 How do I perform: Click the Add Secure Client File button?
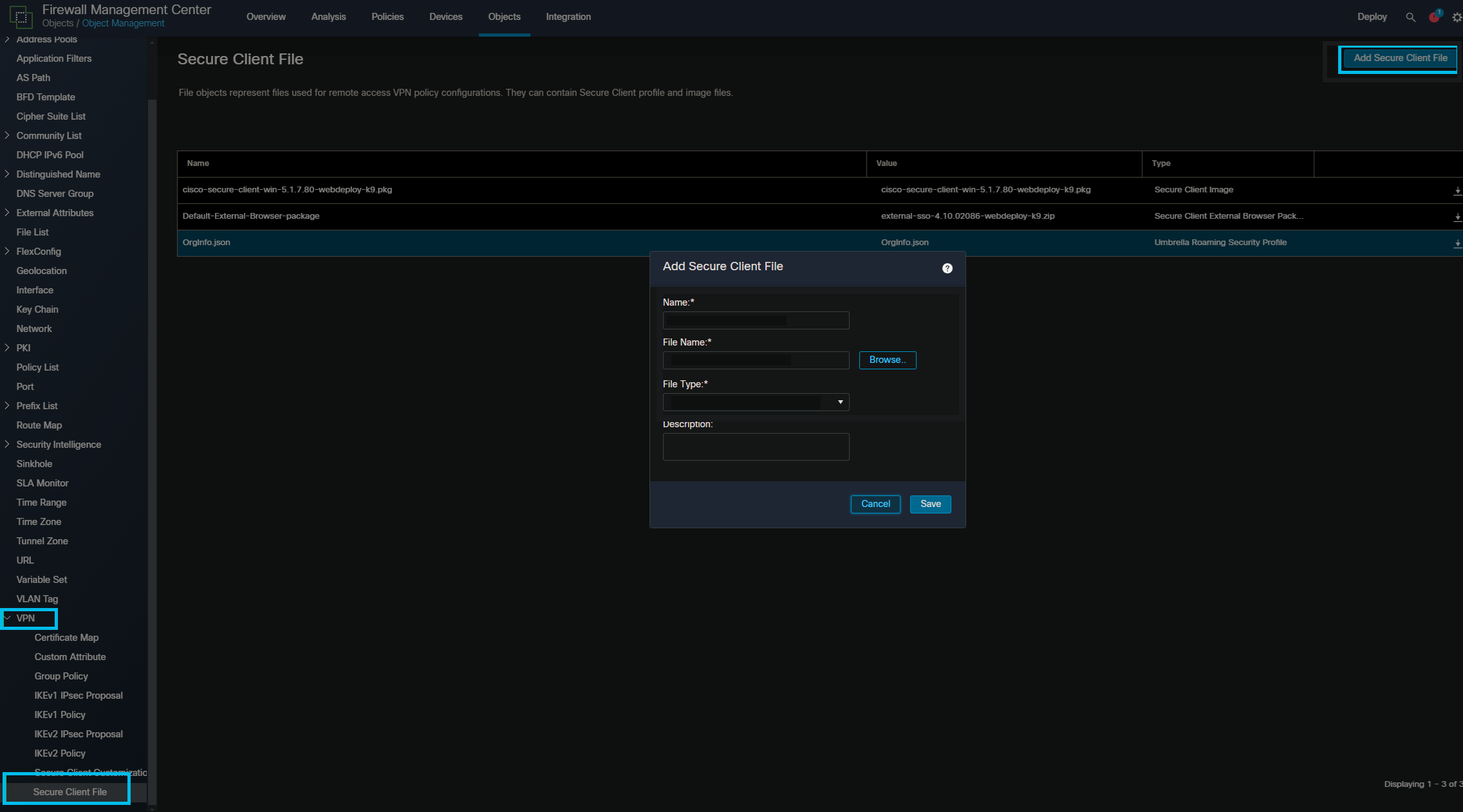tap(1400, 58)
